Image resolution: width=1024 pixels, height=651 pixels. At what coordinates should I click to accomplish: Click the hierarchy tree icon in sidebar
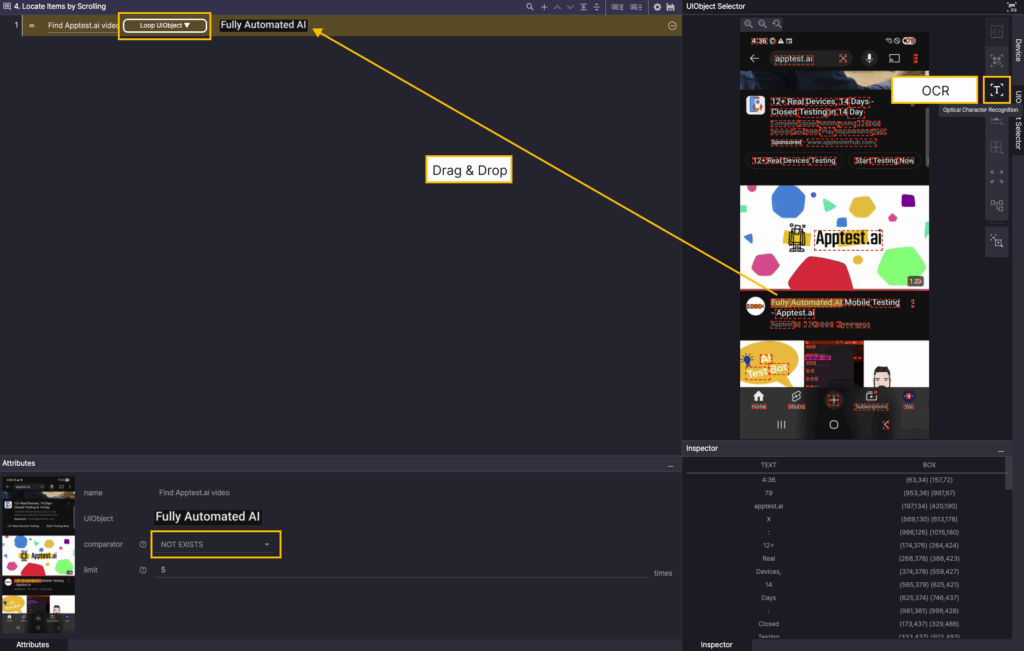point(996,205)
